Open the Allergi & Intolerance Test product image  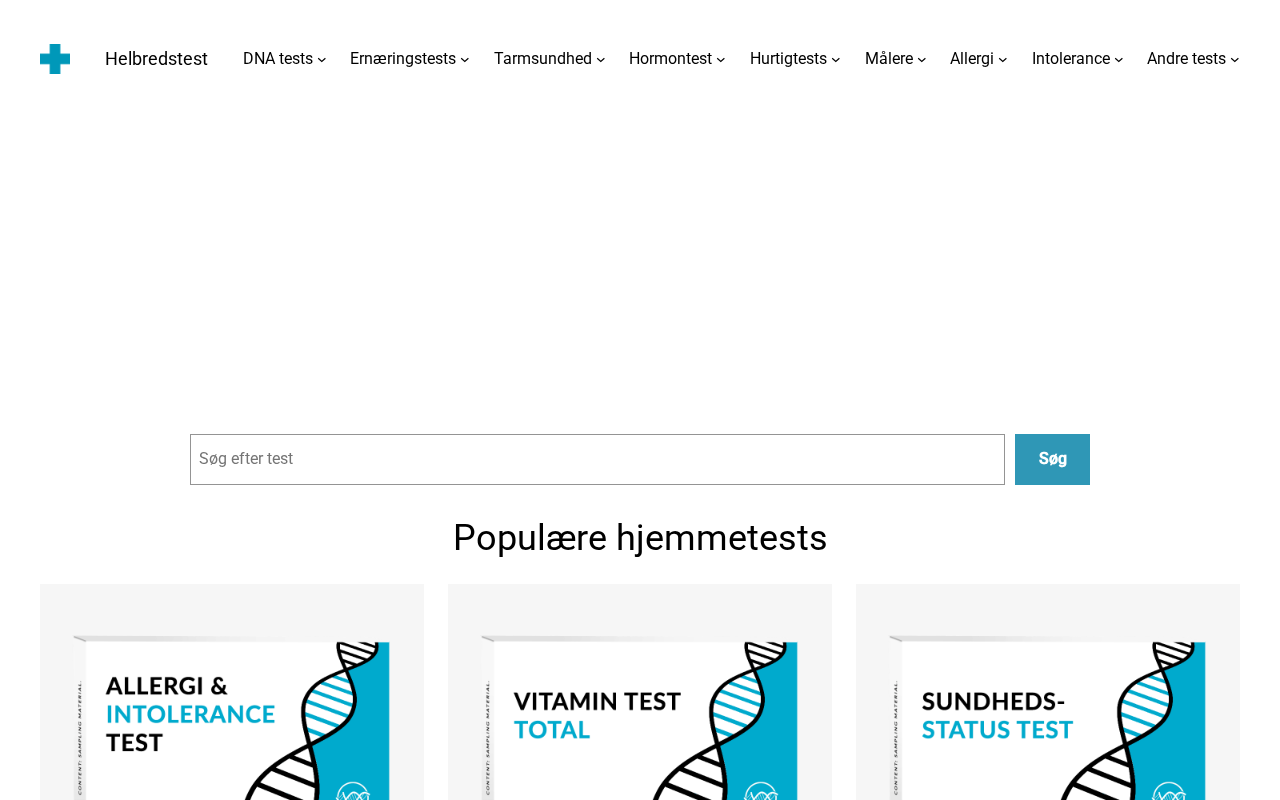[232, 692]
